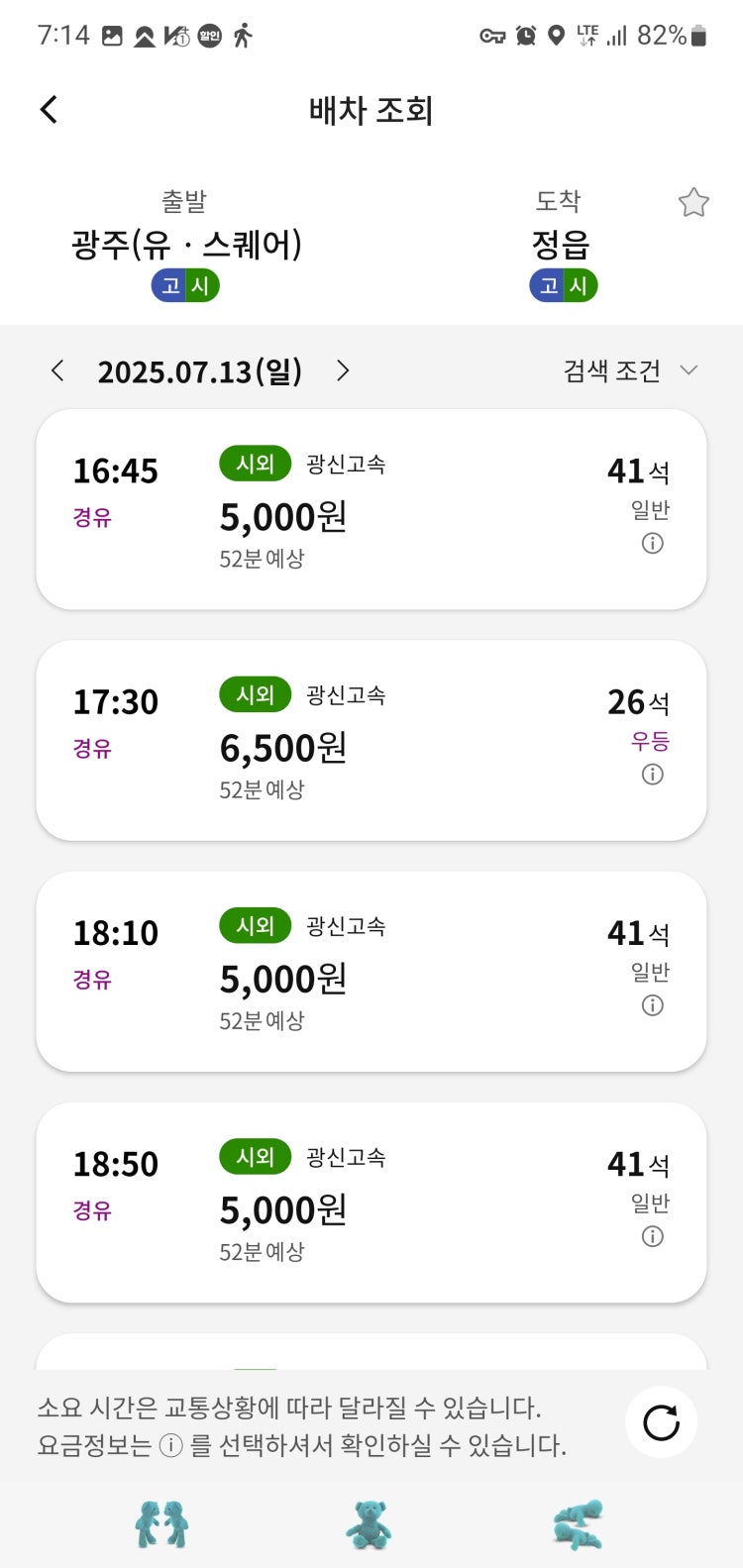
Task: Change departure terminal 광주(유·스퀘어)
Action: point(186,244)
